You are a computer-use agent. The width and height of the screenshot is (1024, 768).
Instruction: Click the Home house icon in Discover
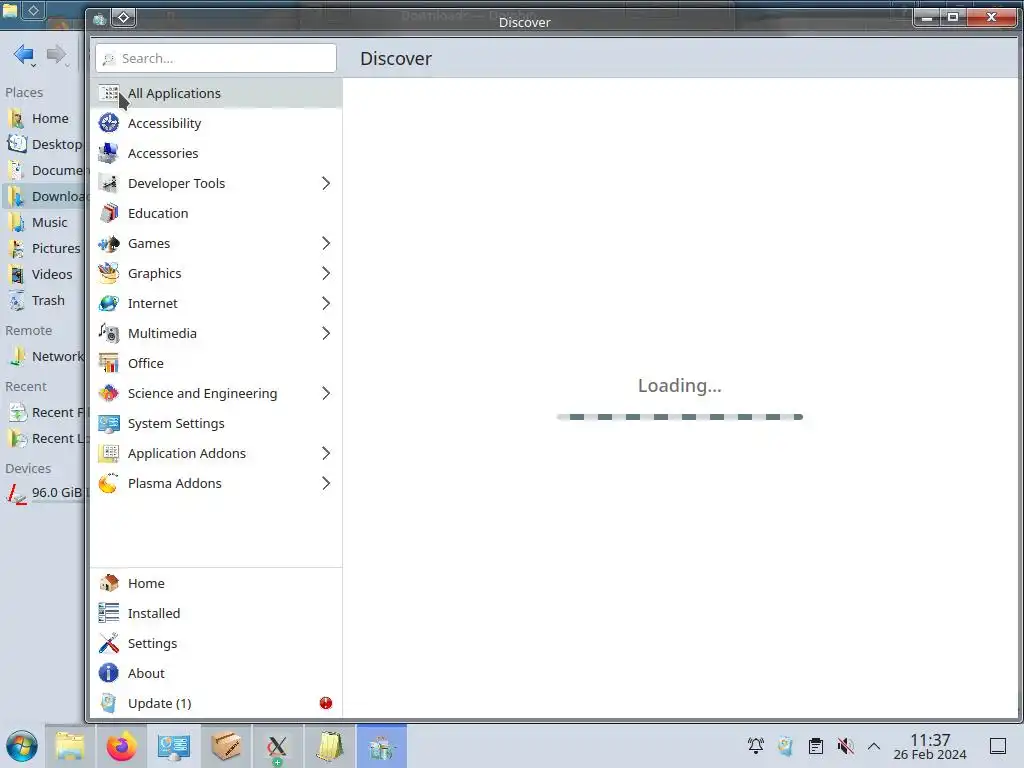[108, 583]
